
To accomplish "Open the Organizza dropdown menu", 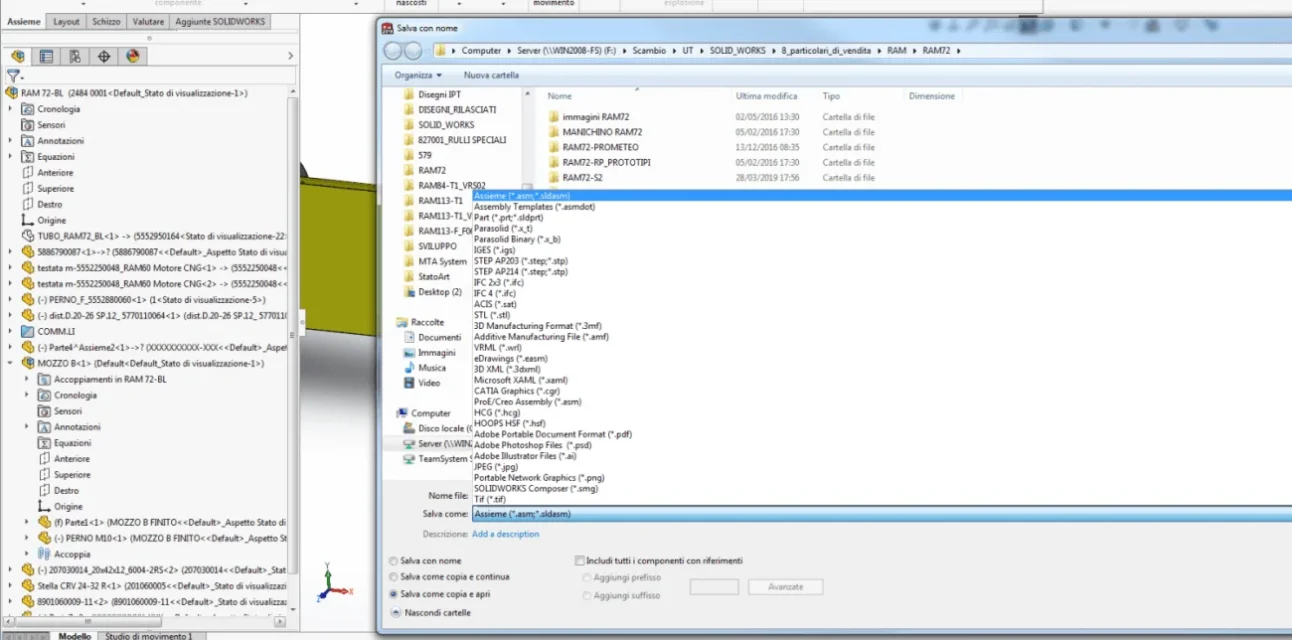I will (417, 75).
